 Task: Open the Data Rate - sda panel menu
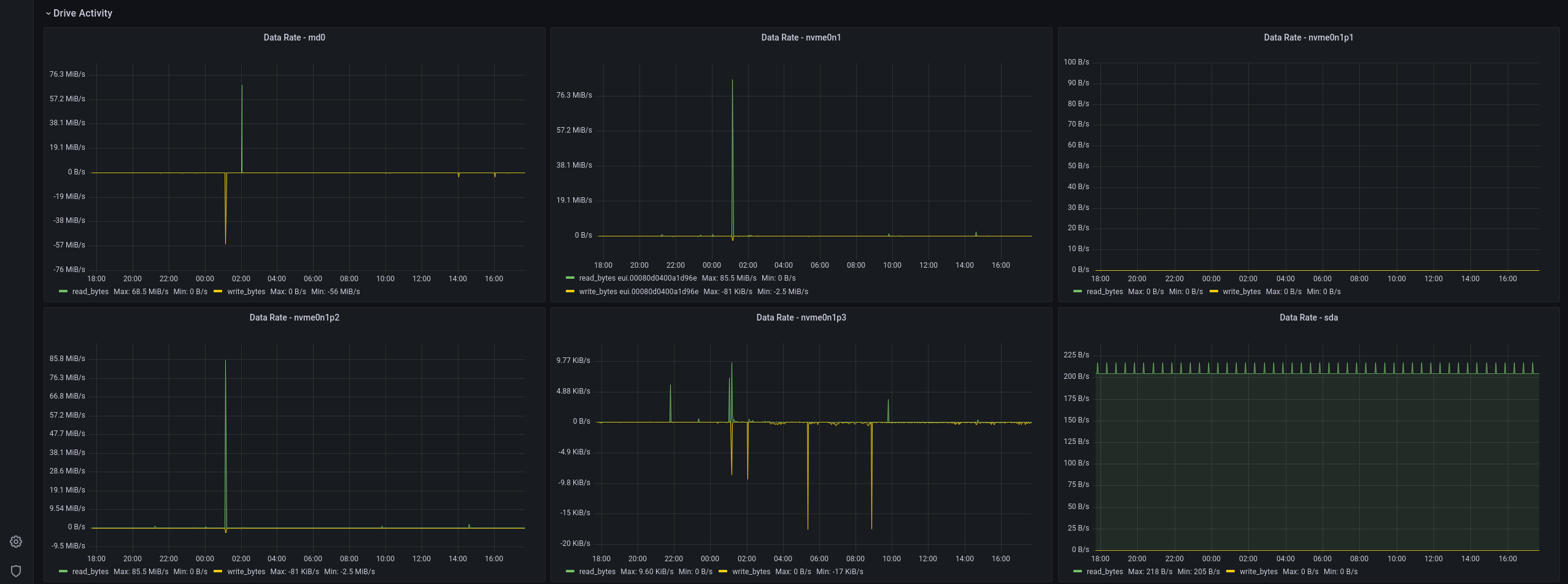(x=1308, y=317)
